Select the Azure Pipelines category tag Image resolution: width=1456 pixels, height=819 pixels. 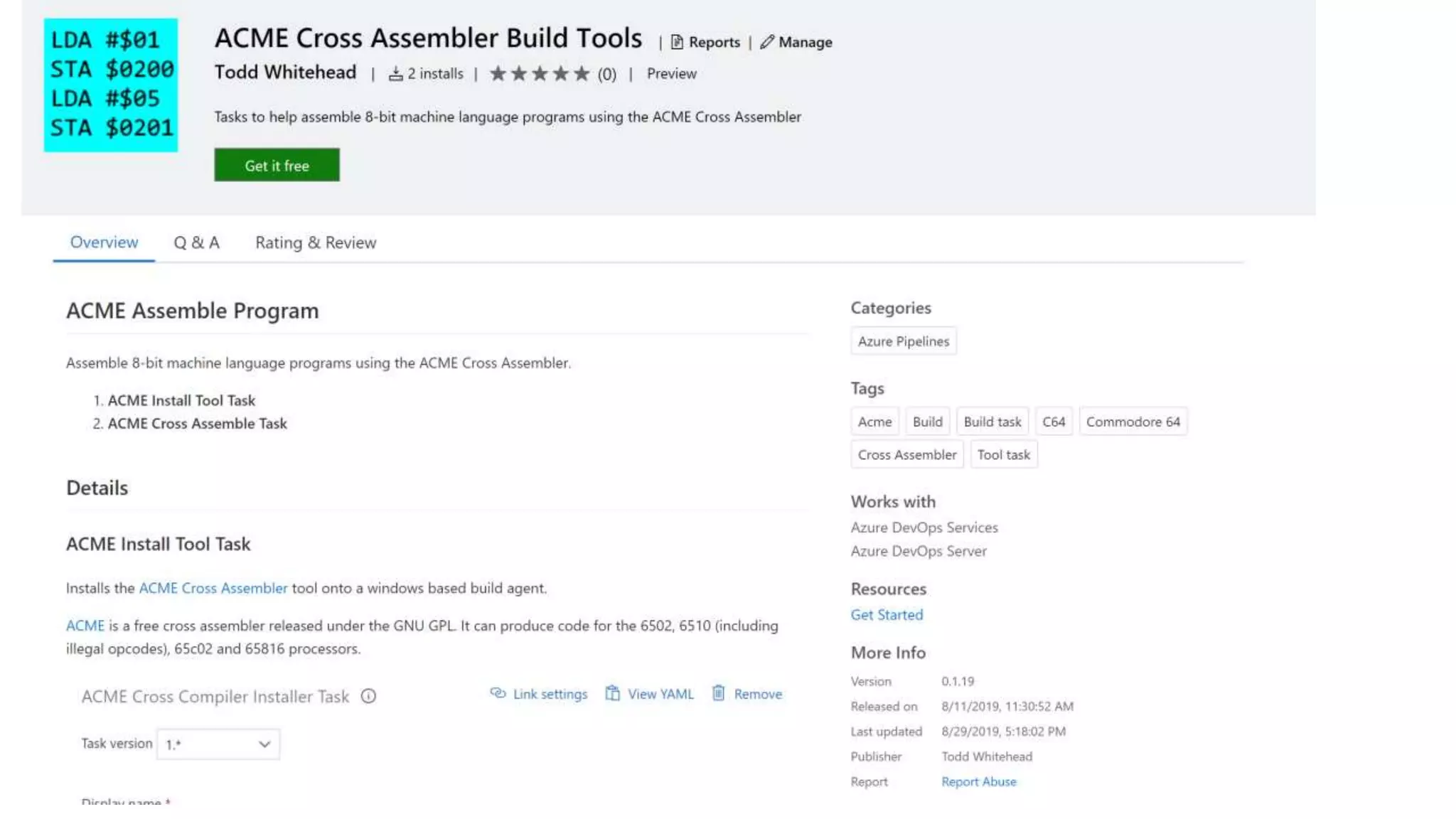coord(903,341)
